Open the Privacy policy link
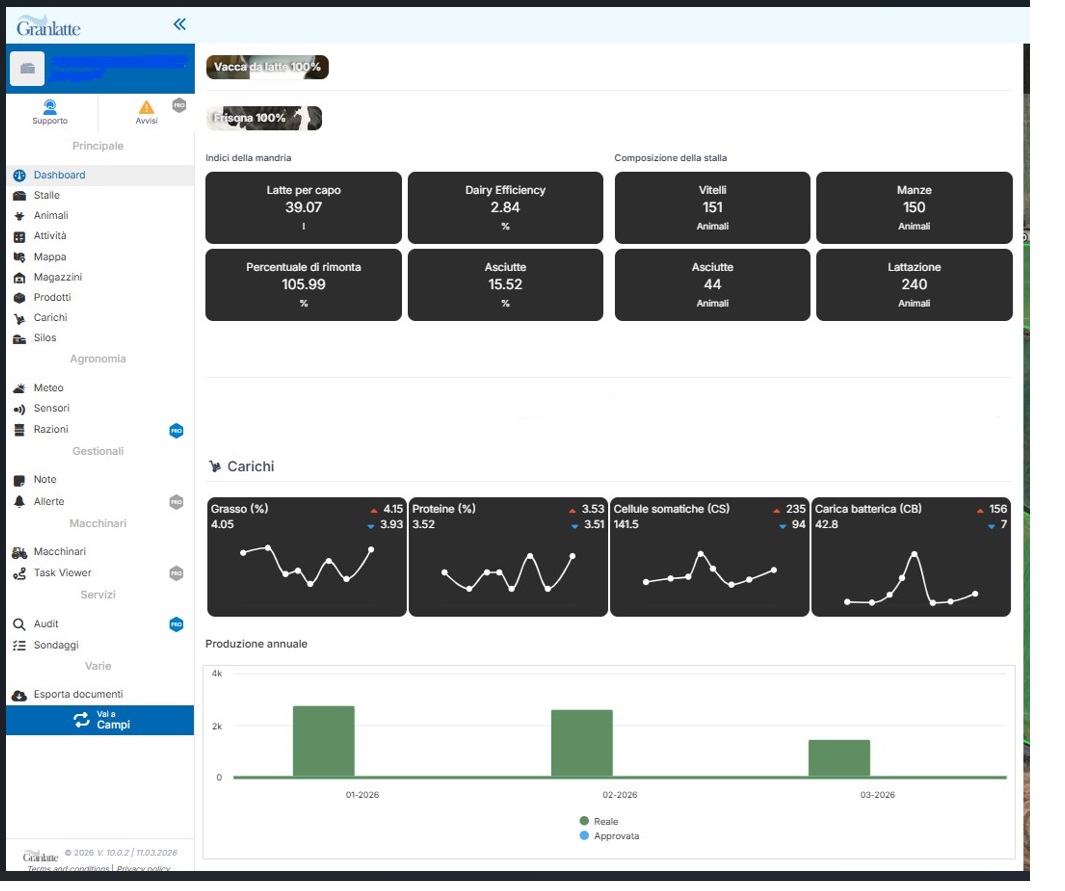 (x=143, y=869)
